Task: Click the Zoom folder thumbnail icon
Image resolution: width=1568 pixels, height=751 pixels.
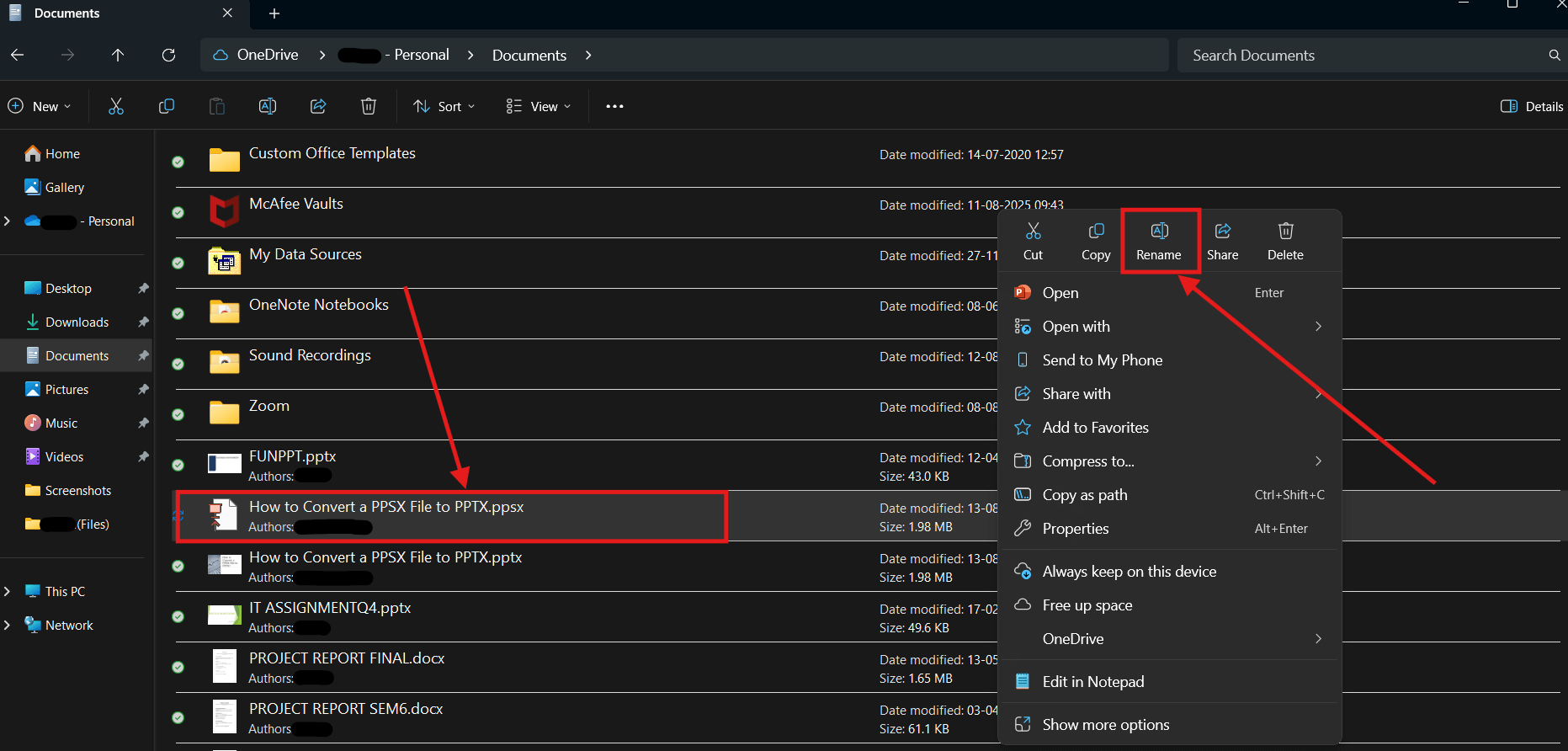Action: pos(224,412)
